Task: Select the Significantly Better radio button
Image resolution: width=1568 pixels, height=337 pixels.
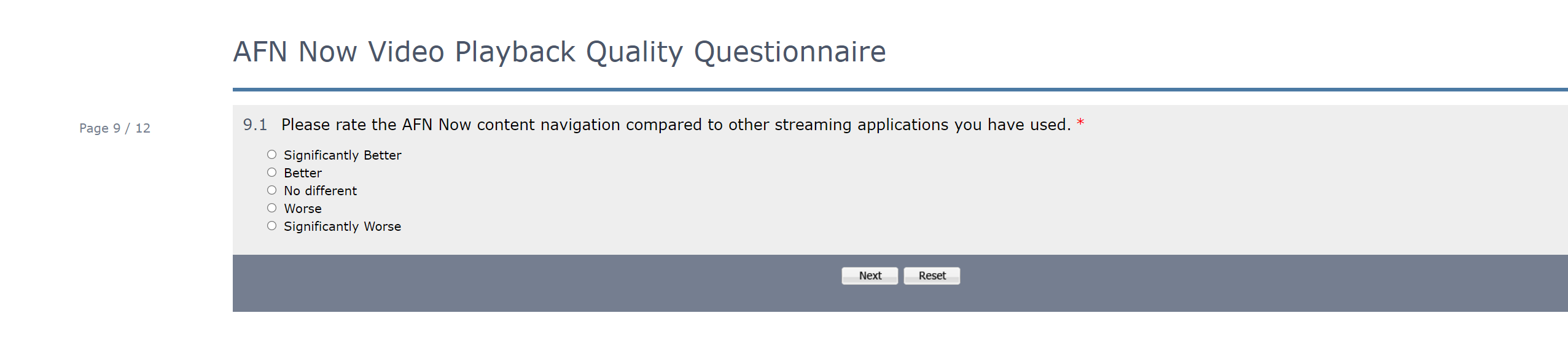Action: pos(271,155)
